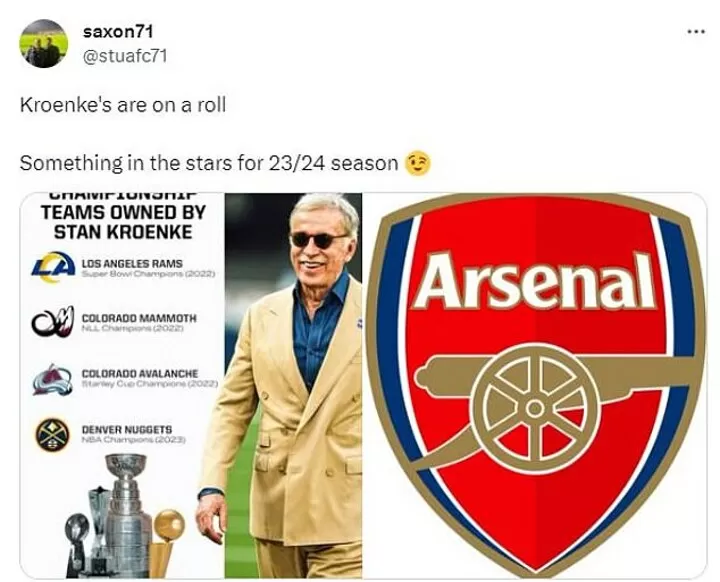Viewport: 720px width, 582px height.
Task: Click the Stanley Cup trophy picture
Action: point(127,514)
